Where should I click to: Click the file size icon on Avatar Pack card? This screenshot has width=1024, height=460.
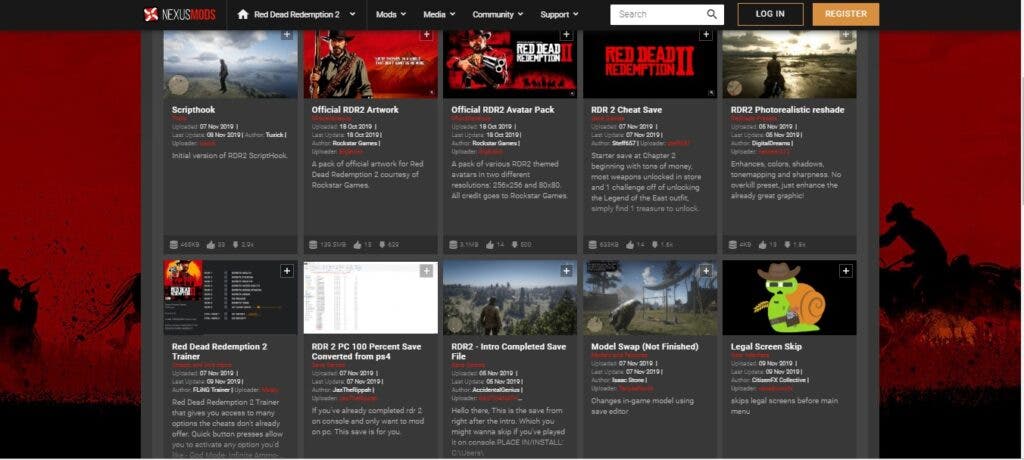coord(453,244)
